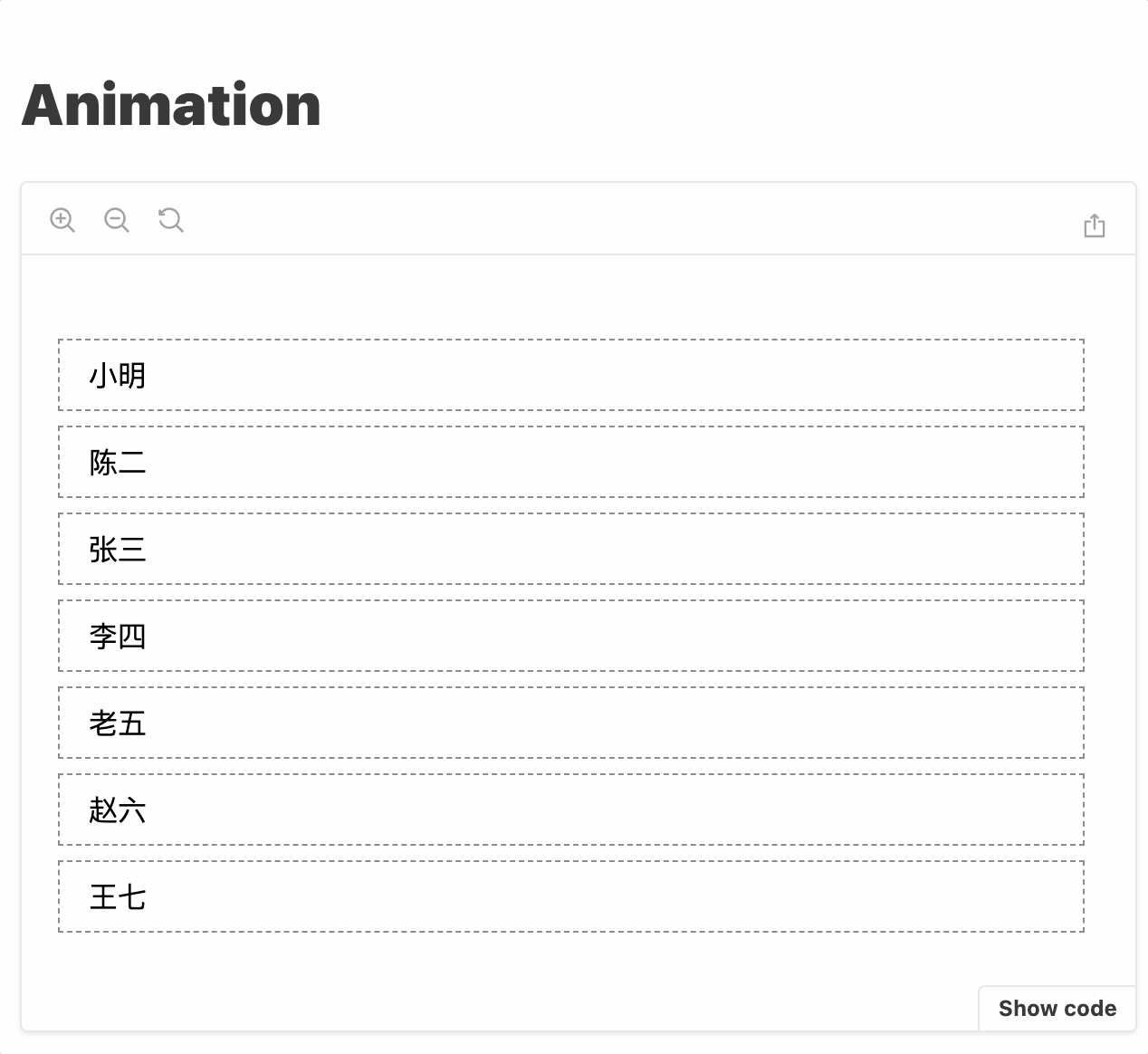This screenshot has width=1148, height=1054.
Task: Click the 李四 name text
Action: [x=118, y=637]
